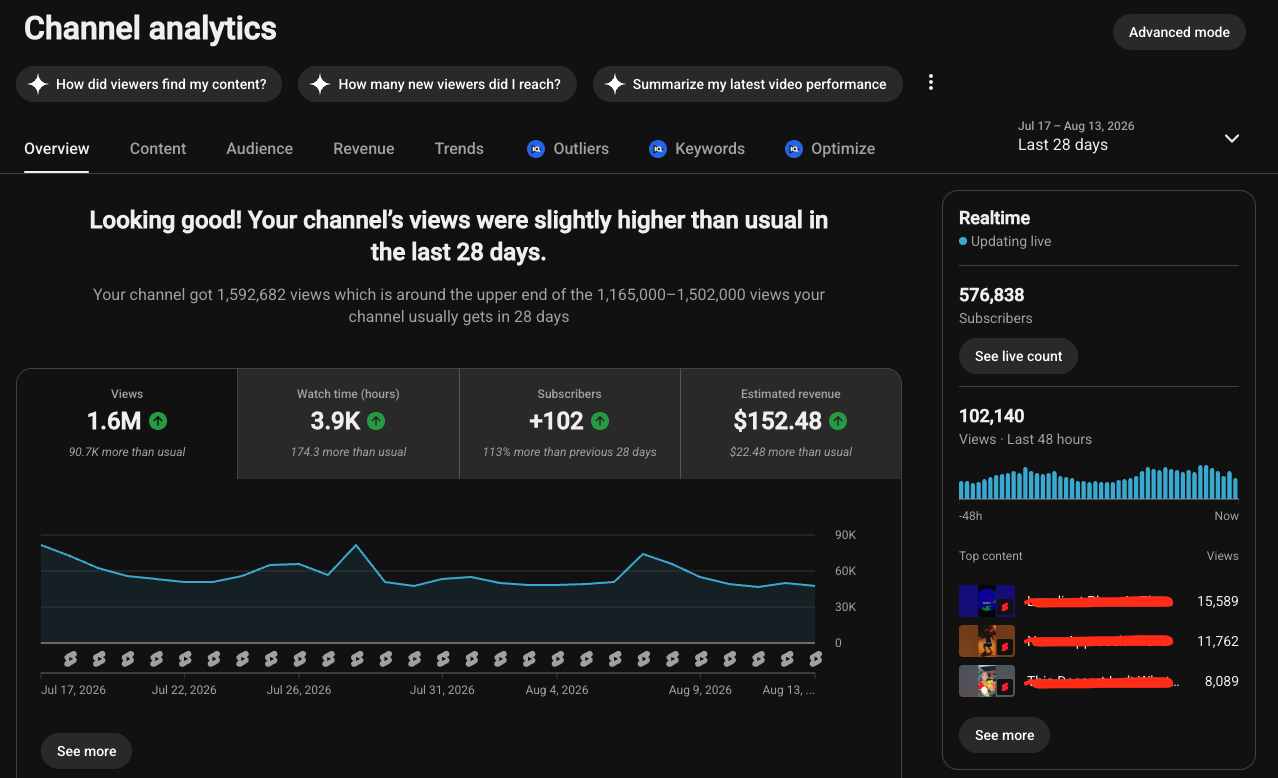This screenshot has width=1278, height=778.
Task: Click the three-dot more options icon
Action: (x=931, y=83)
